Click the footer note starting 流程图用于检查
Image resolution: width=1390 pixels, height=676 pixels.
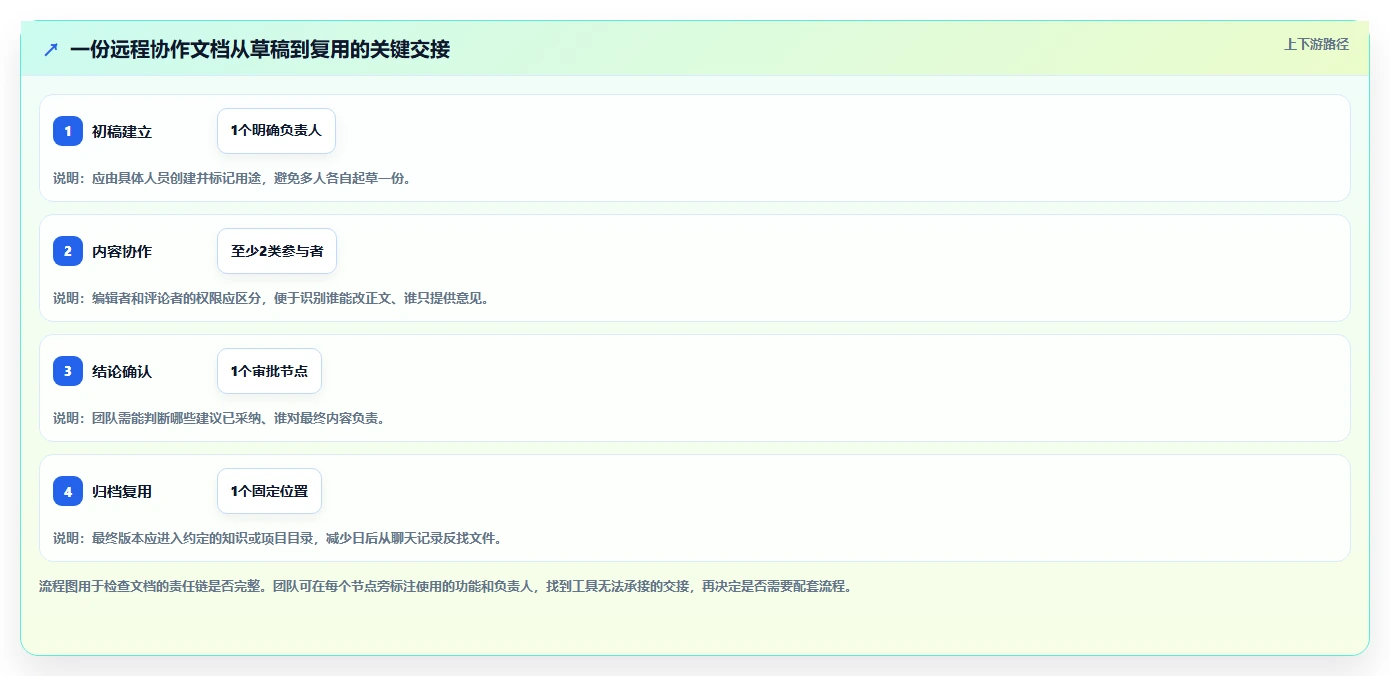445,586
